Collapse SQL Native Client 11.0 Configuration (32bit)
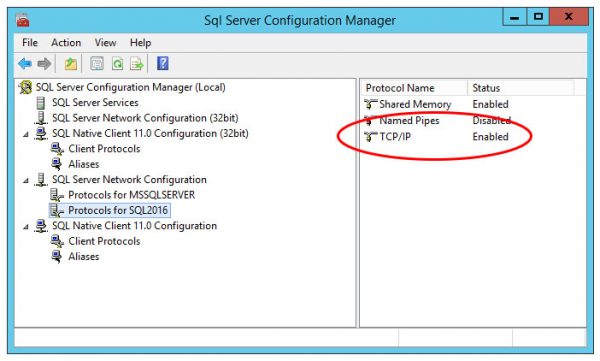The image size is (600, 361). click(26, 134)
